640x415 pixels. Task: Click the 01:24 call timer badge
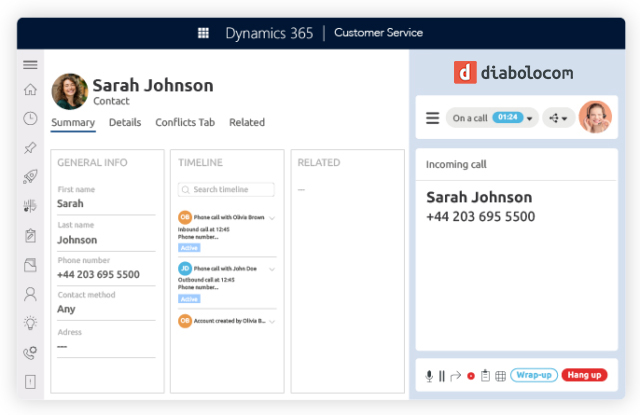[x=508, y=118]
